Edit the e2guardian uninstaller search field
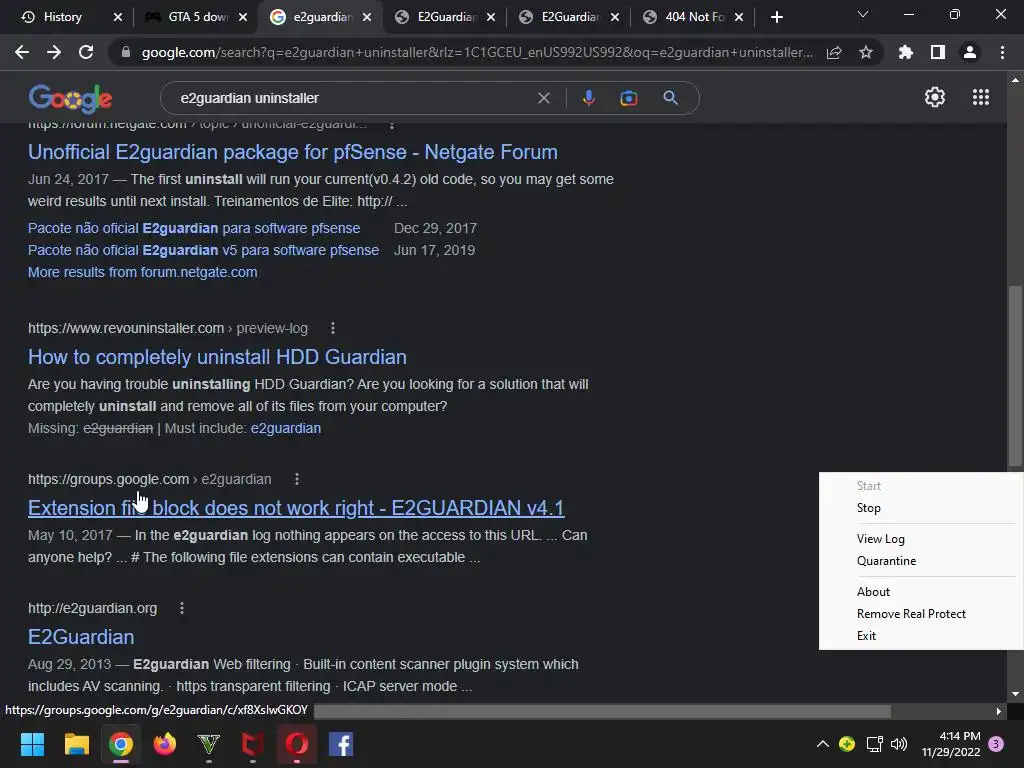Image resolution: width=1024 pixels, height=768 pixels. coord(353,98)
